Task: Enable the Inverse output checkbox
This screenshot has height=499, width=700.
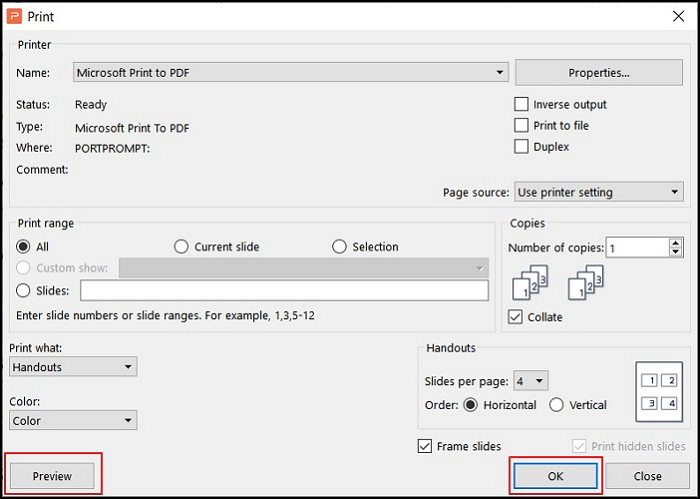Action: coord(521,104)
